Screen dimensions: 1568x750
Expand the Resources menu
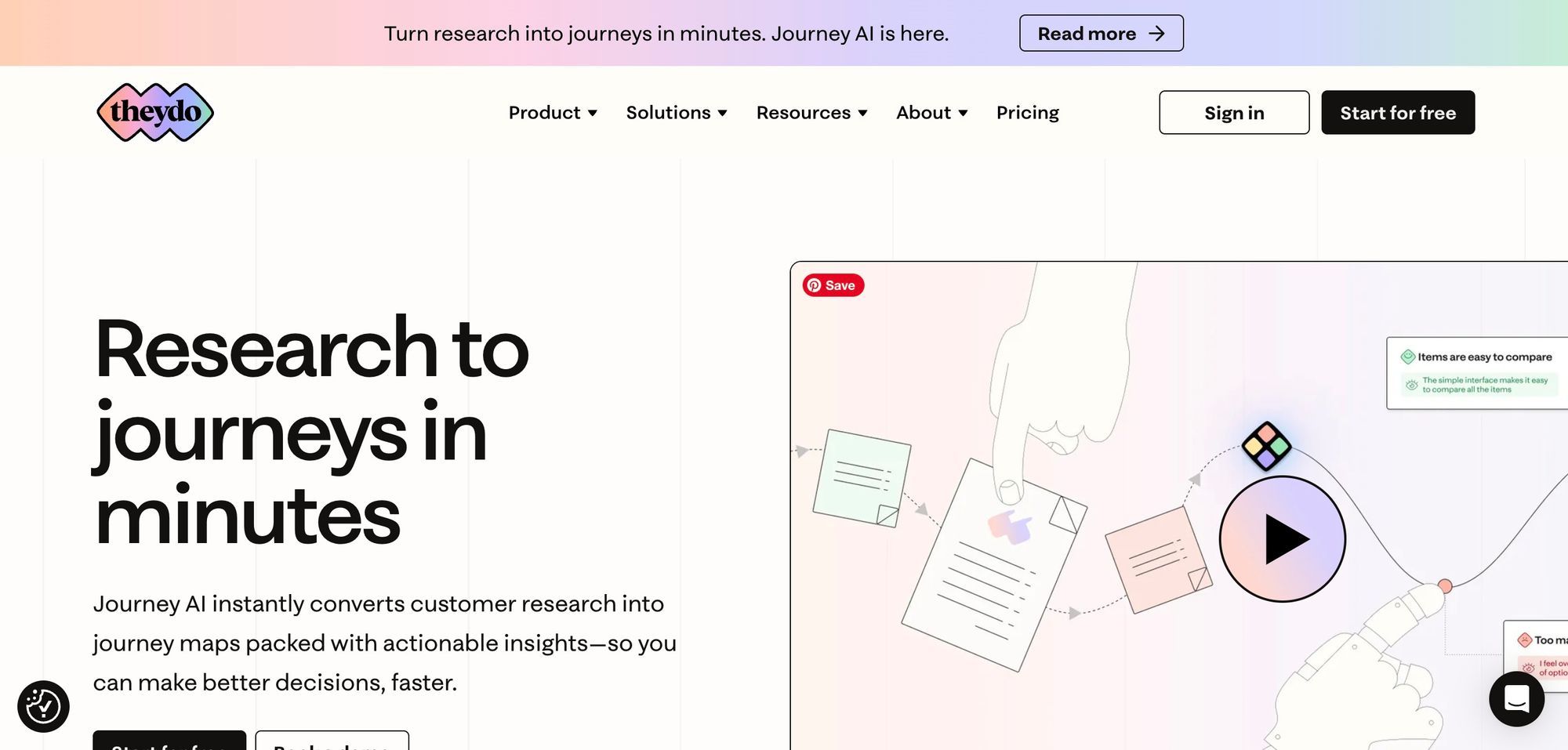(x=811, y=113)
